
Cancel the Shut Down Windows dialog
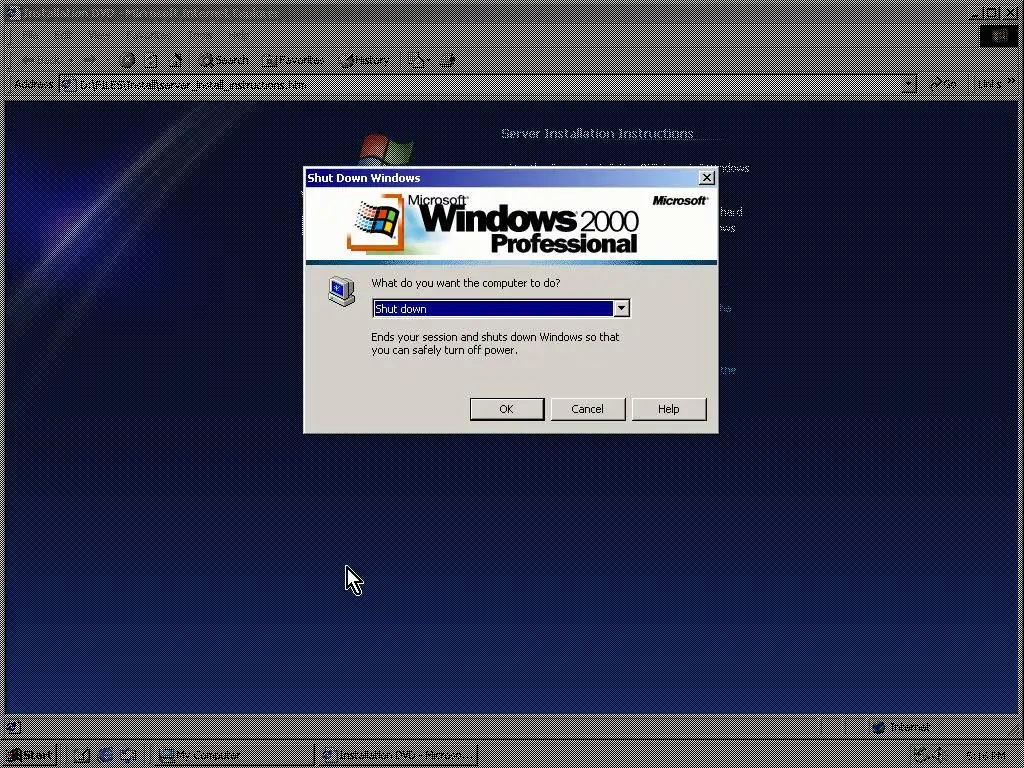coord(588,409)
